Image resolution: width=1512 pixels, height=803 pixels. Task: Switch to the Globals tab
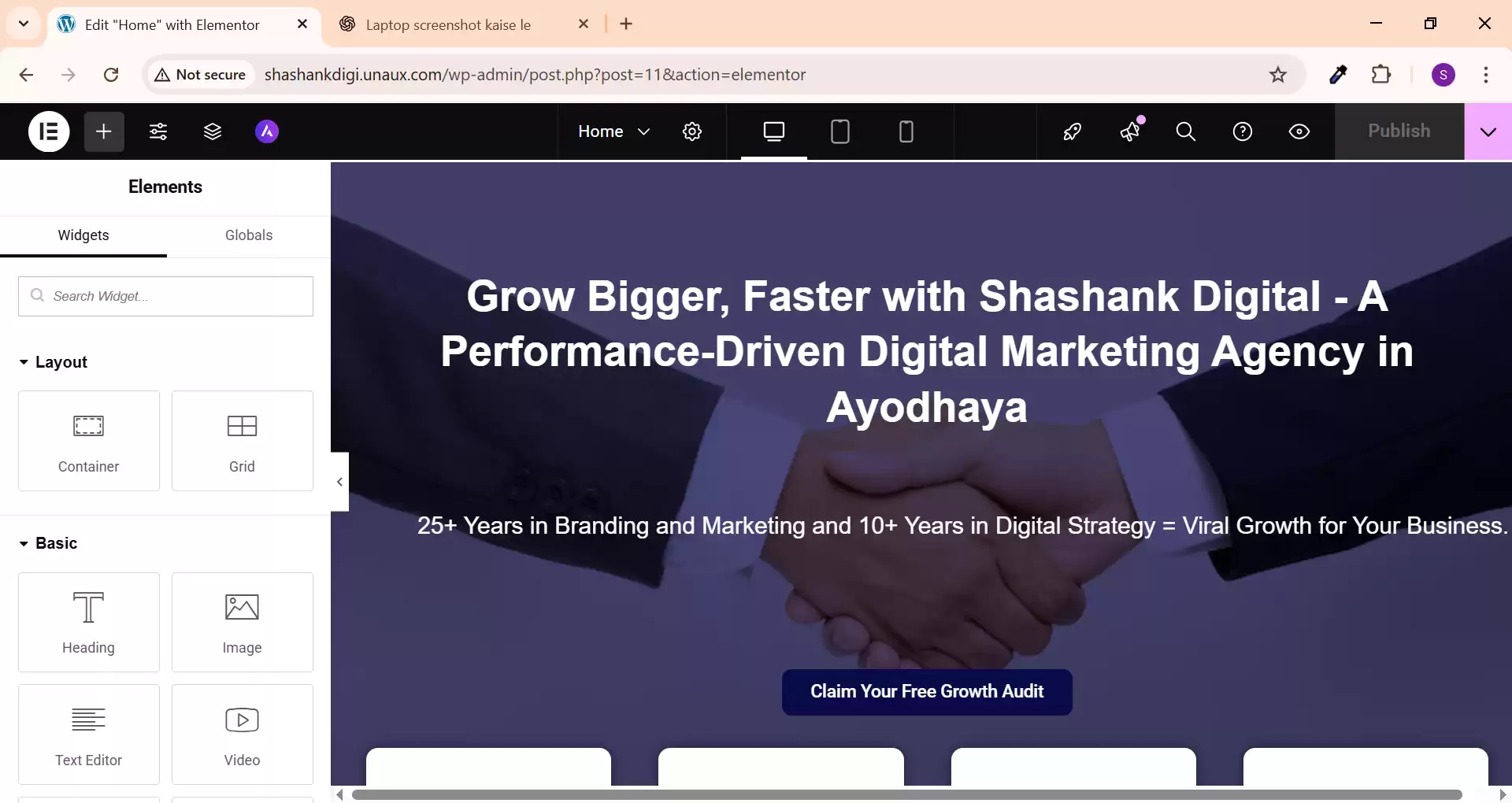pyautogui.click(x=249, y=235)
